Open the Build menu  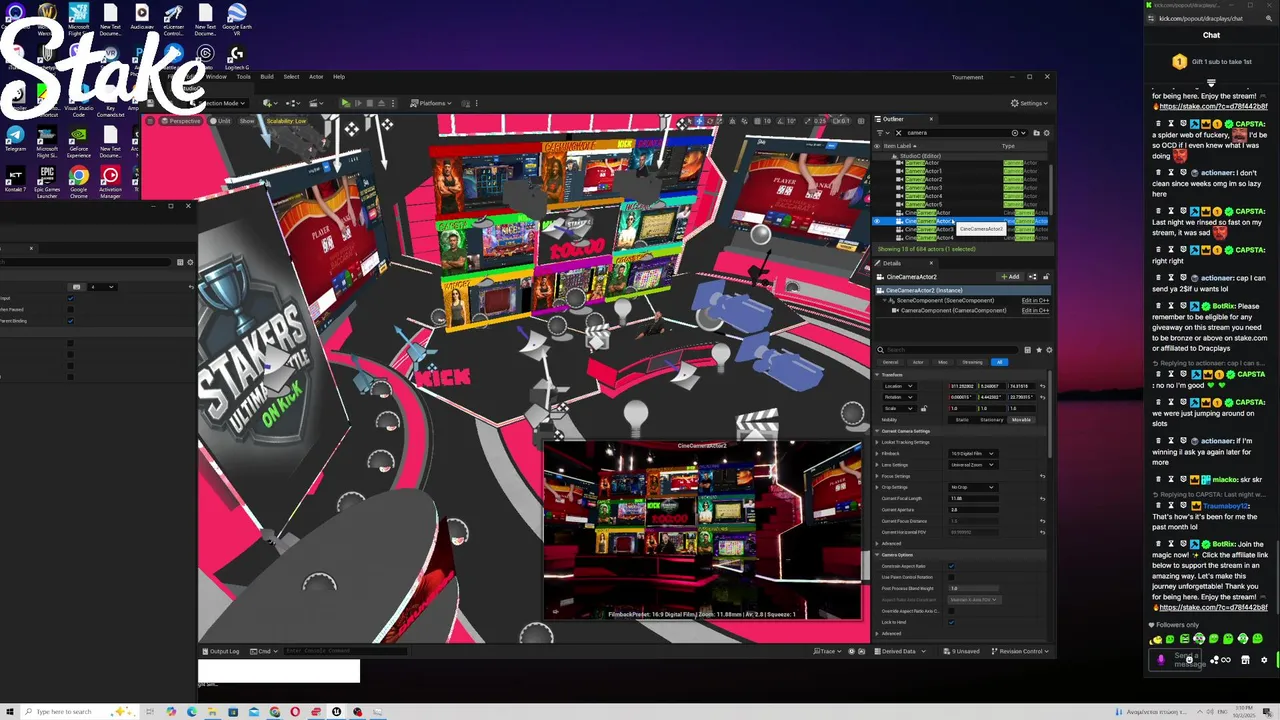click(x=267, y=77)
